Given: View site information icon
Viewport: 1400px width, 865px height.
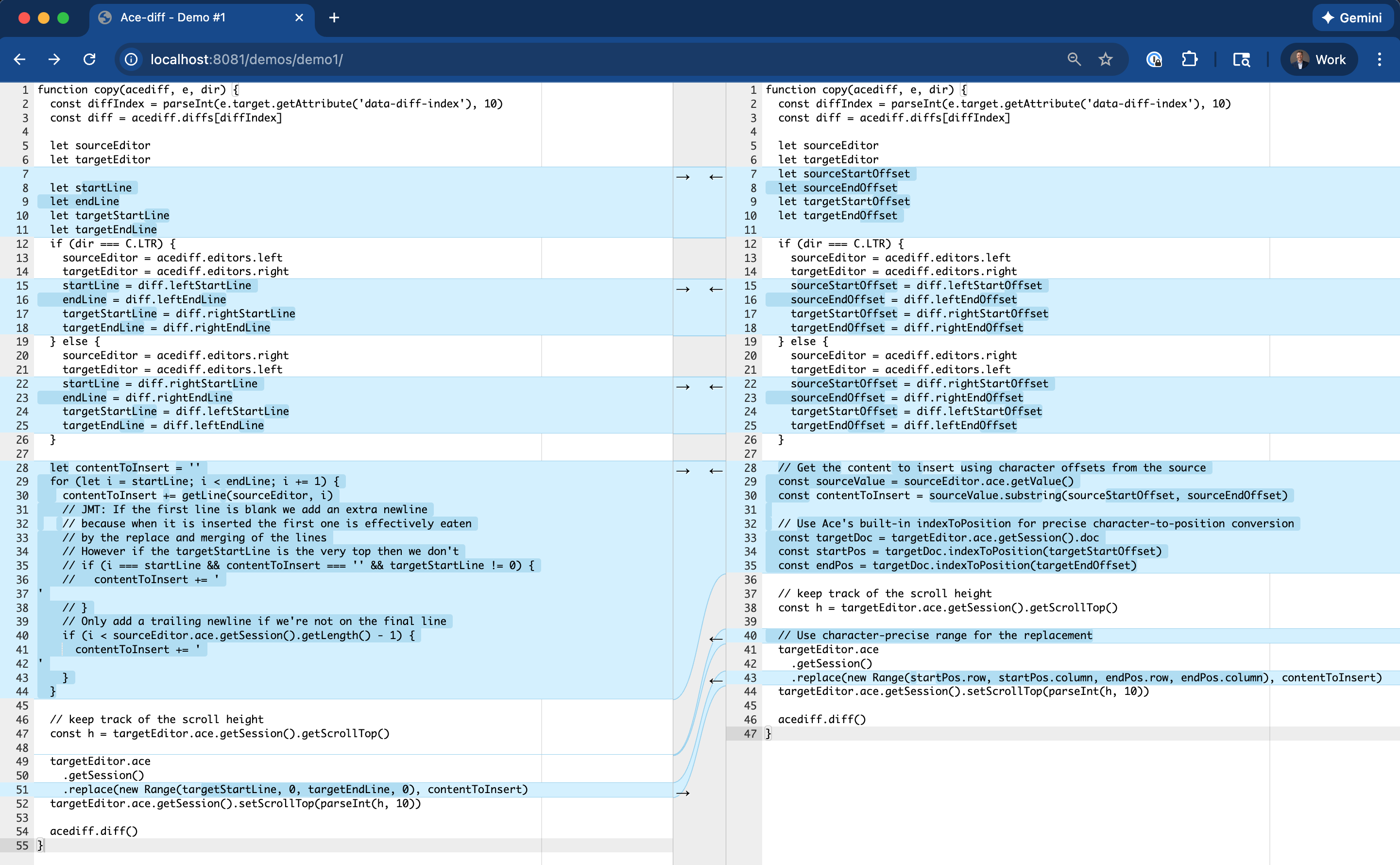Looking at the screenshot, I should pyautogui.click(x=132, y=59).
